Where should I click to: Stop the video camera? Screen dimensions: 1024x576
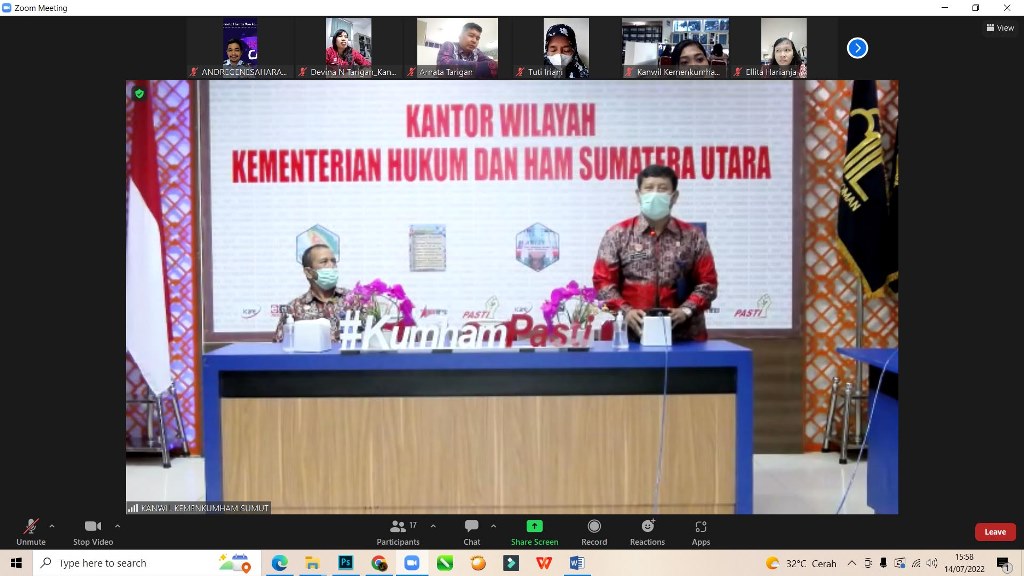[92, 530]
